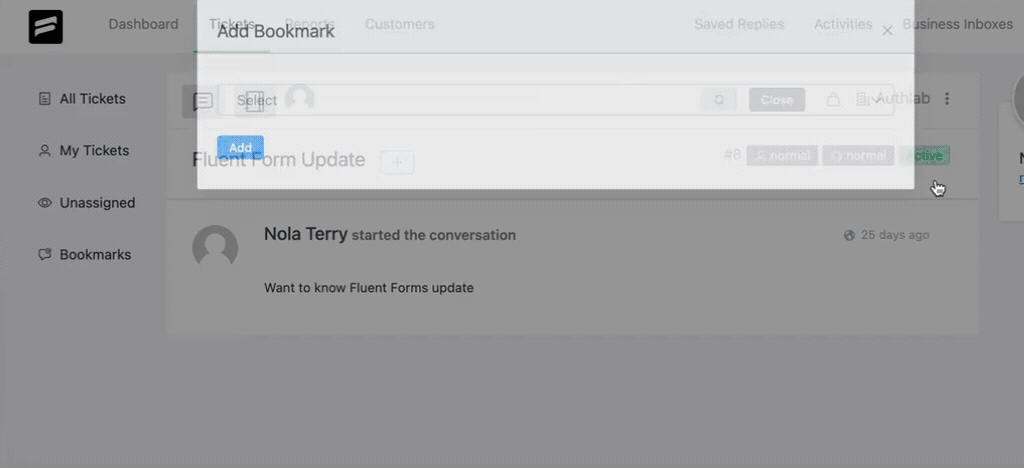Close the Add Bookmark dialog
The image size is (1024, 468).
tap(887, 31)
